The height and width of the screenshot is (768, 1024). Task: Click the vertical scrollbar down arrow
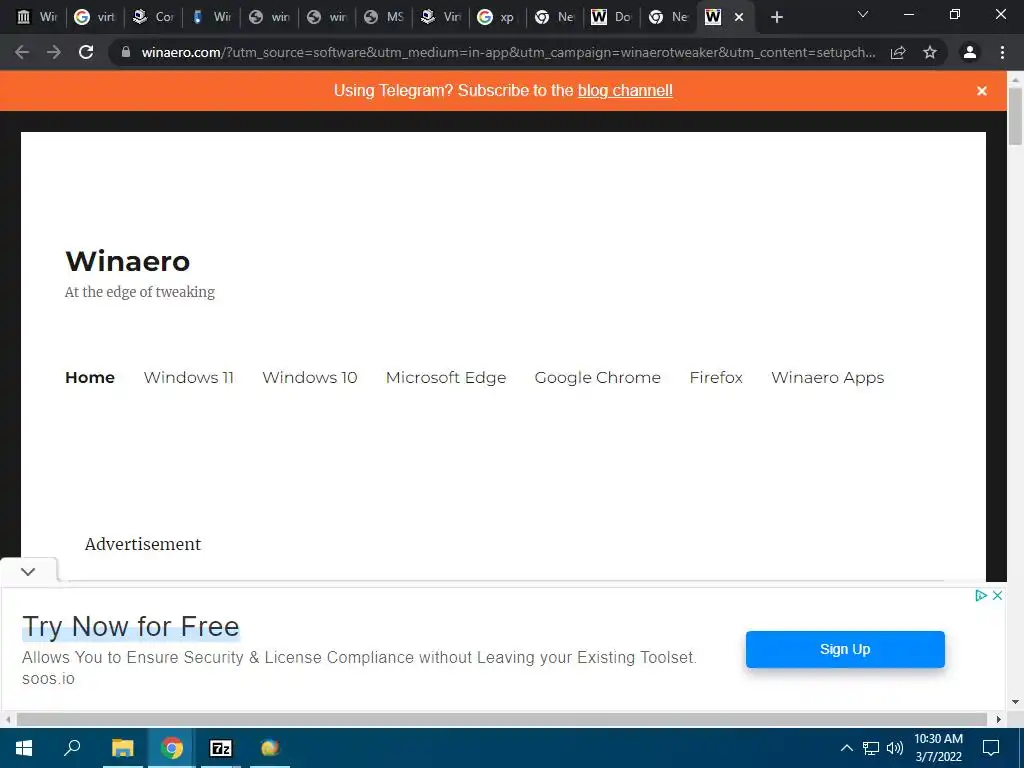[x=1015, y=702]
